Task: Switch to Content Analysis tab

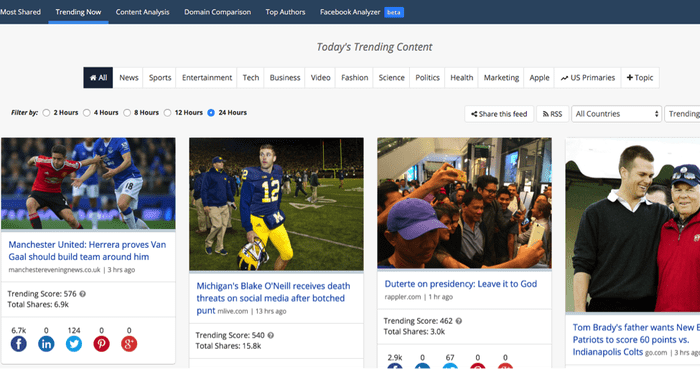Action: 142,12
